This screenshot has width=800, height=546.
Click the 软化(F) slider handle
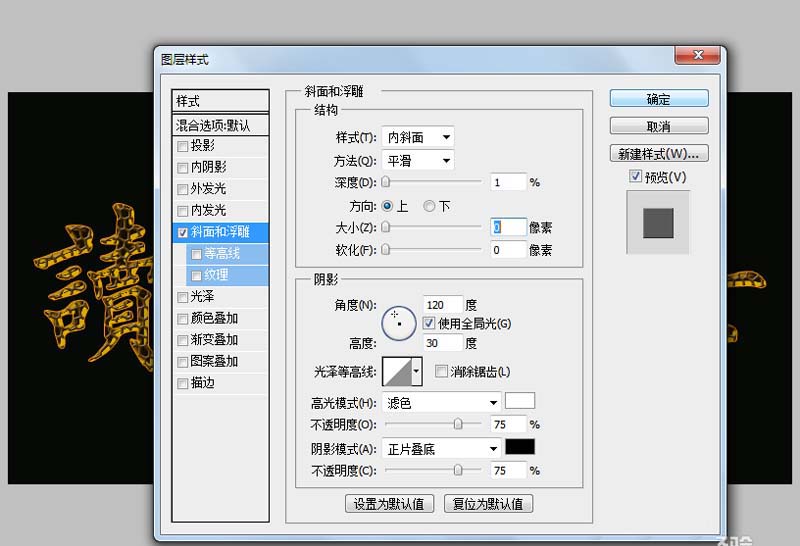386,250
